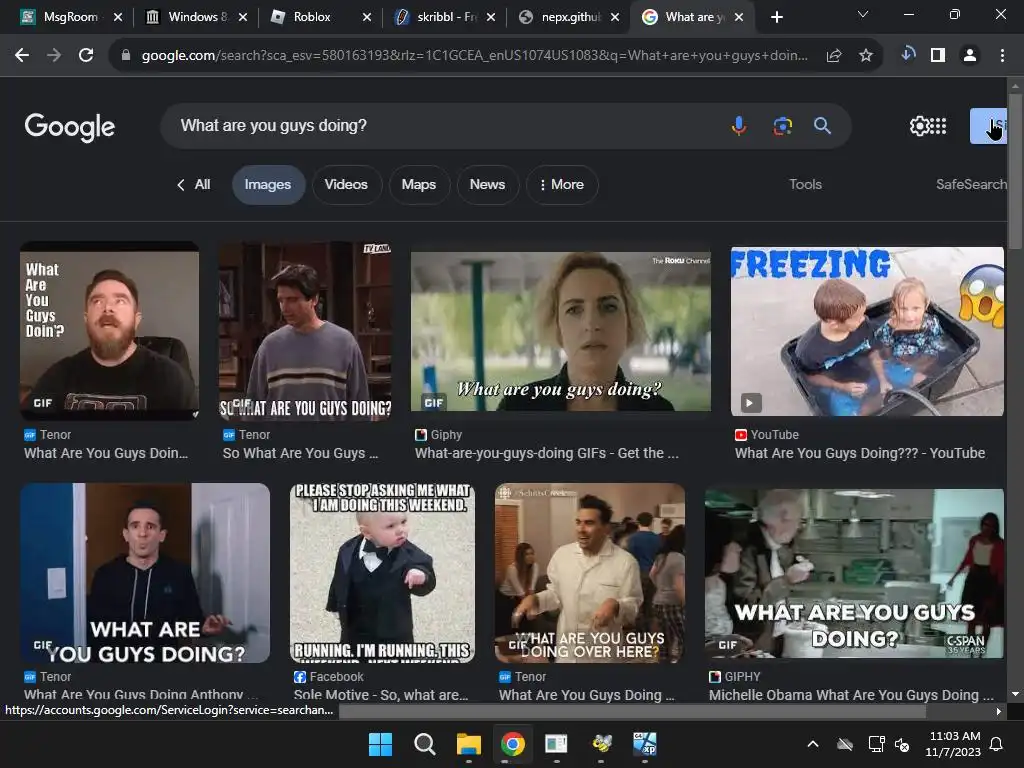Bookmark this page with the star
The height and width of the screenshot is (768, 1024).
tap(865, 56)
